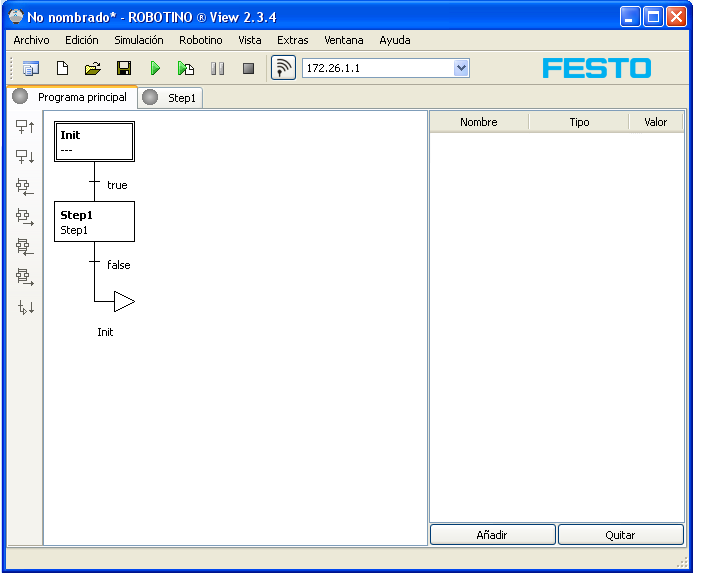Switch to the Programa principal tab
The width and height of the screenshot is (710, 574).
72,97
